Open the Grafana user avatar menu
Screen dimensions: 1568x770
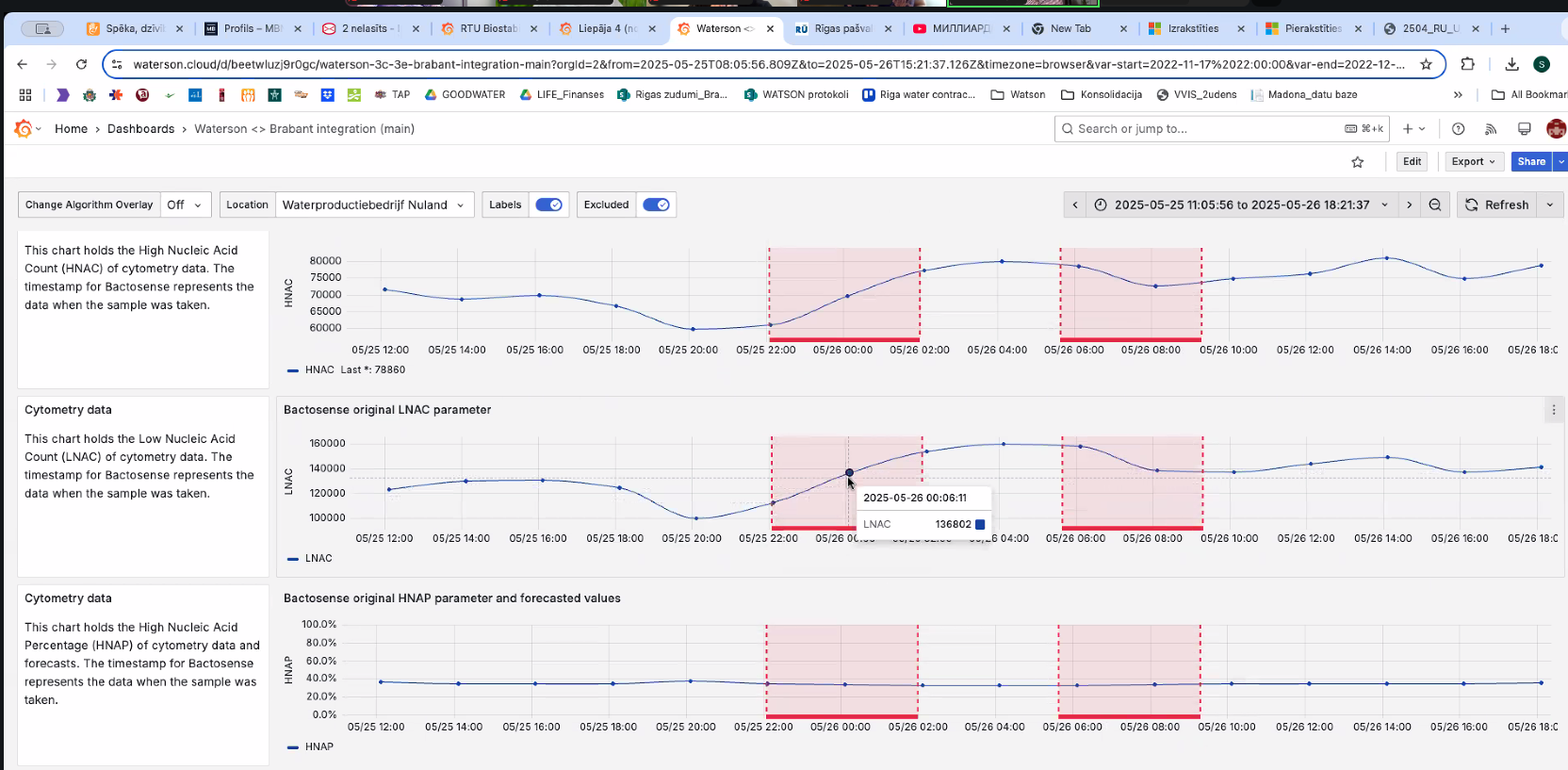point(1556,129)
